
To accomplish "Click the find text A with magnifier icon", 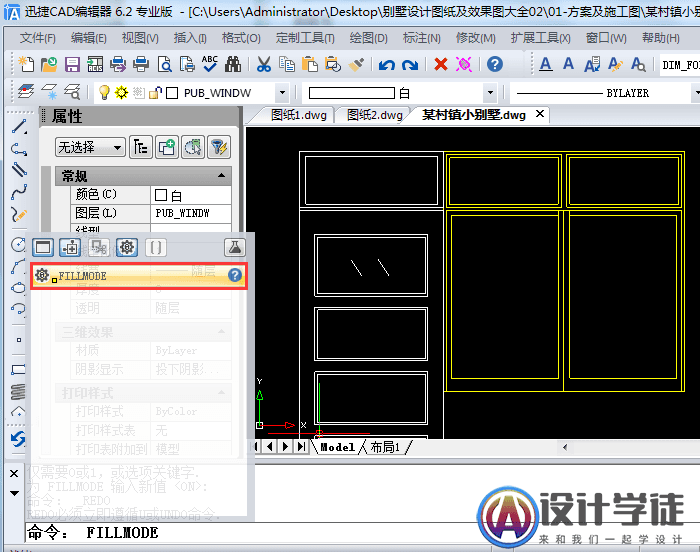I will click(638, 65).
